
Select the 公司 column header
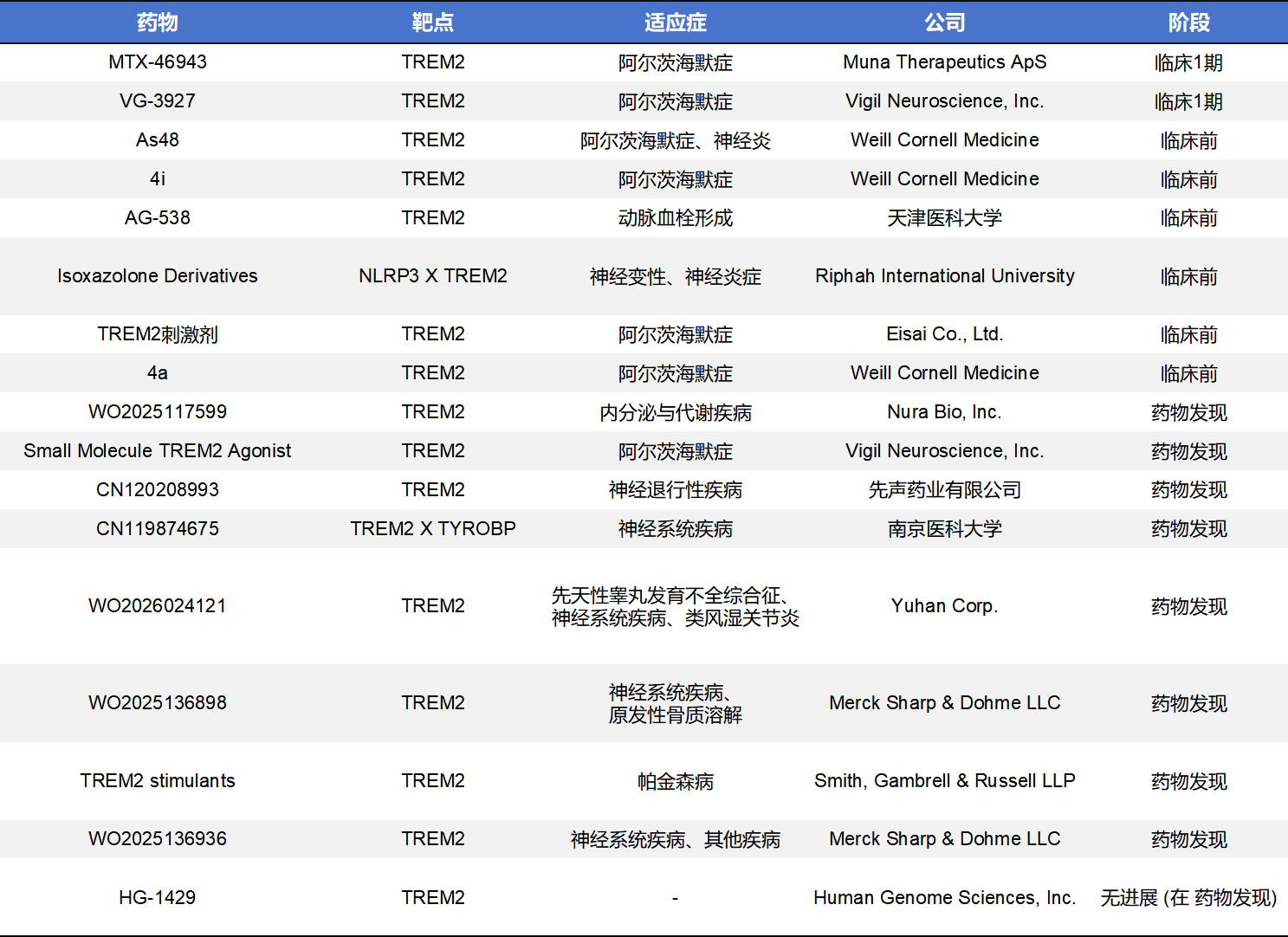click(x=944, y=23)
